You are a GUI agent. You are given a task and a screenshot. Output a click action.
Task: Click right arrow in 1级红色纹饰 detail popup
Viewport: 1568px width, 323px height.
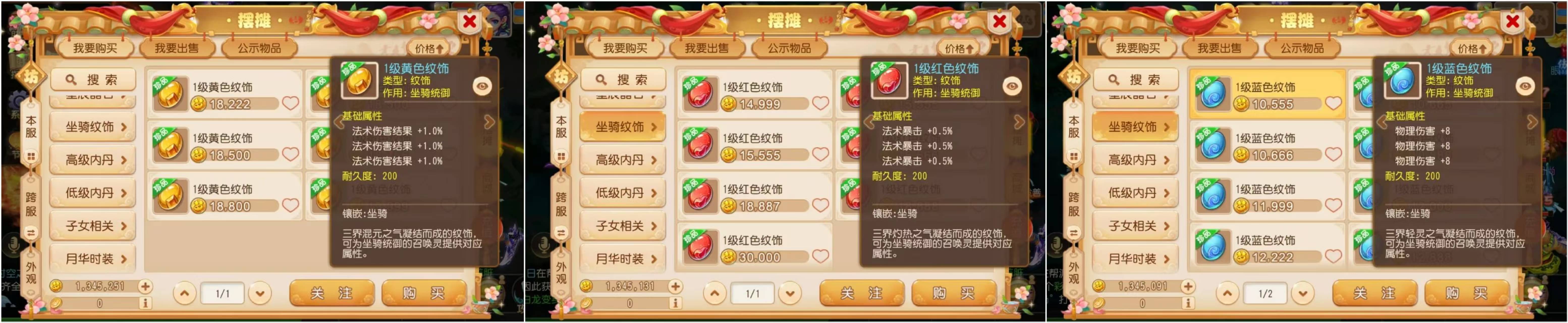(x=1020, y=122)
